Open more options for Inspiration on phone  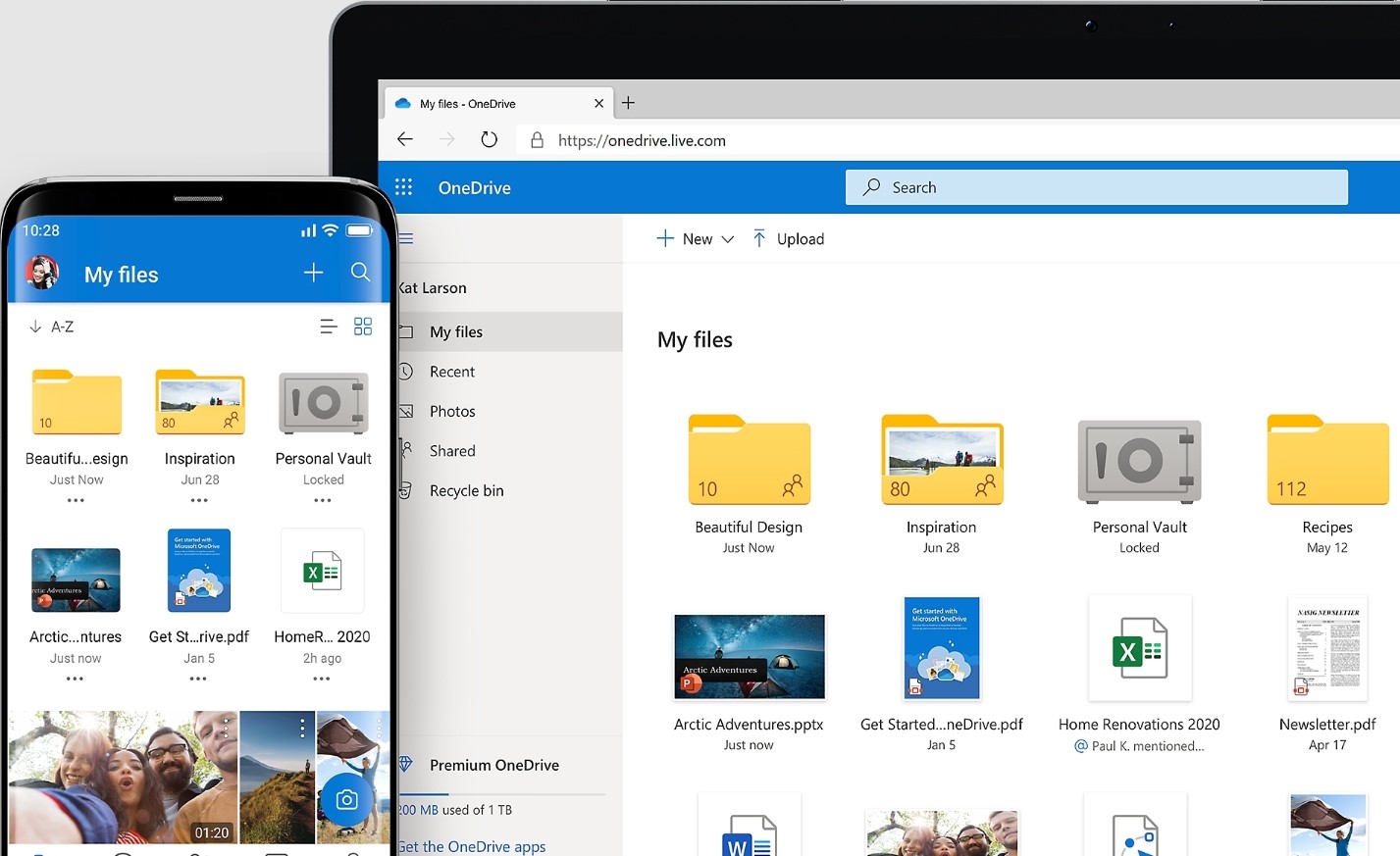[x=199, y=500]
